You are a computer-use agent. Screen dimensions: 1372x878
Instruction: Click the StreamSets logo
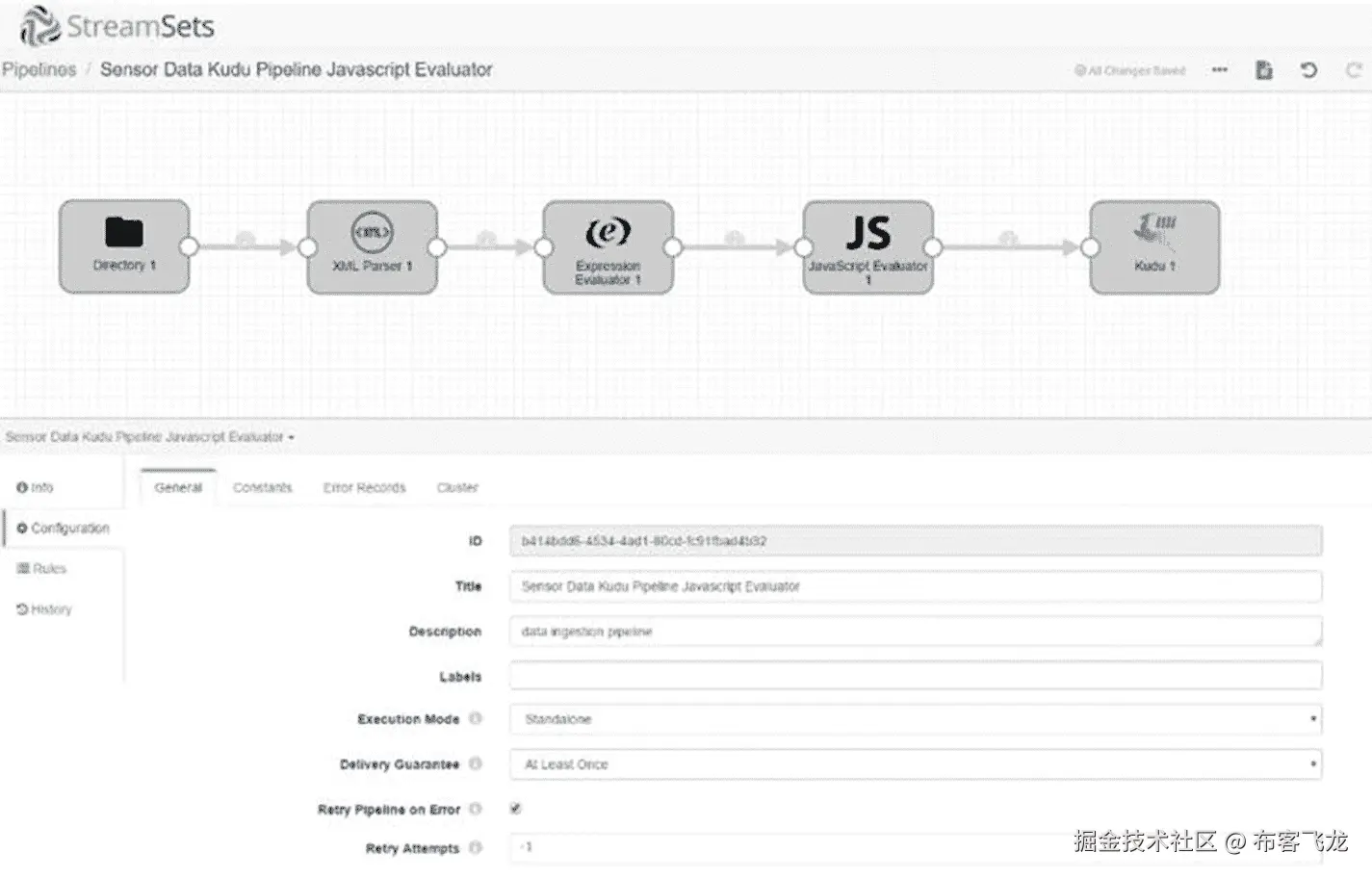[x=116, y=26]
